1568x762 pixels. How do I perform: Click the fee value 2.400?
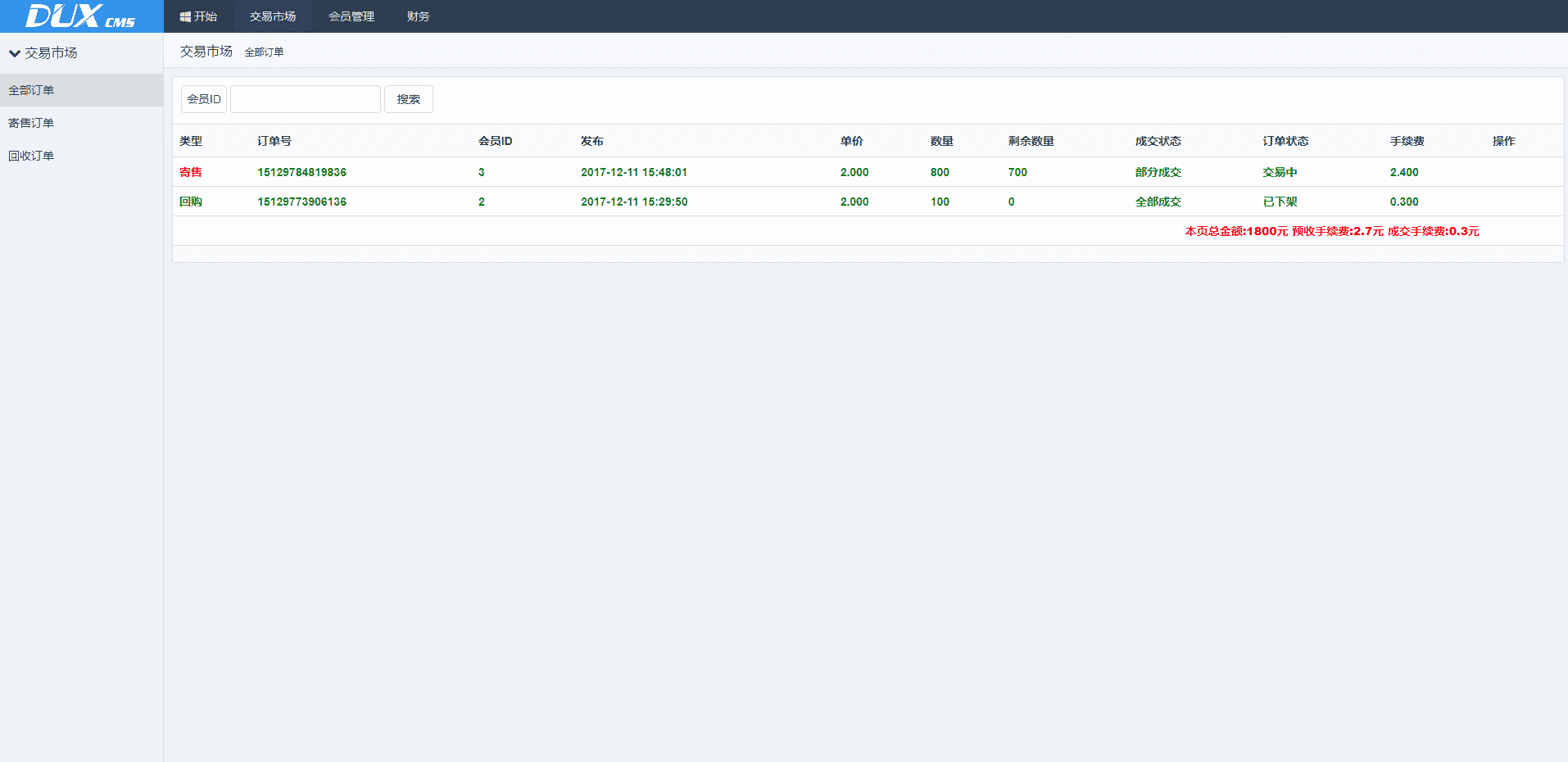1404,172
